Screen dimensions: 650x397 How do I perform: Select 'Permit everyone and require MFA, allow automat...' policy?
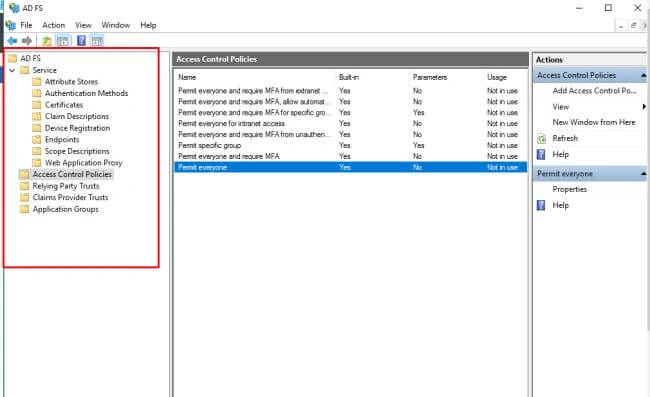pos(350,102)
